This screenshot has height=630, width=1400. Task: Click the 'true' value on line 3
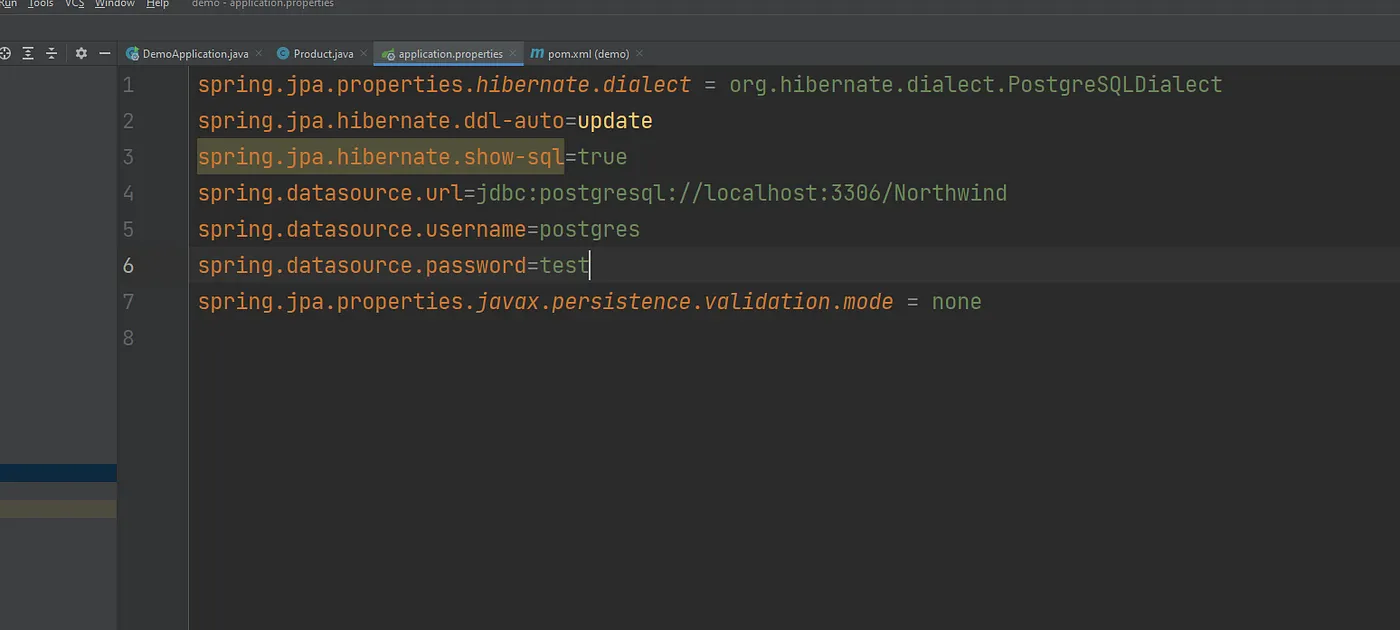pos(603,157)
